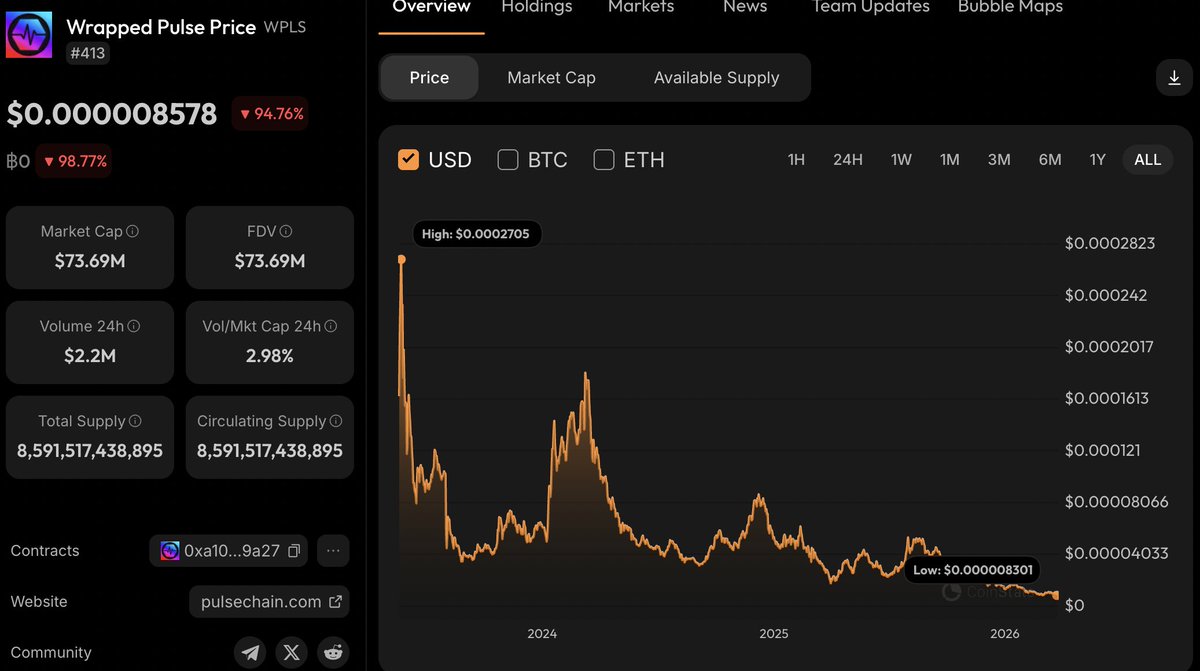Set chart range to 1Y

(1097, 160)
